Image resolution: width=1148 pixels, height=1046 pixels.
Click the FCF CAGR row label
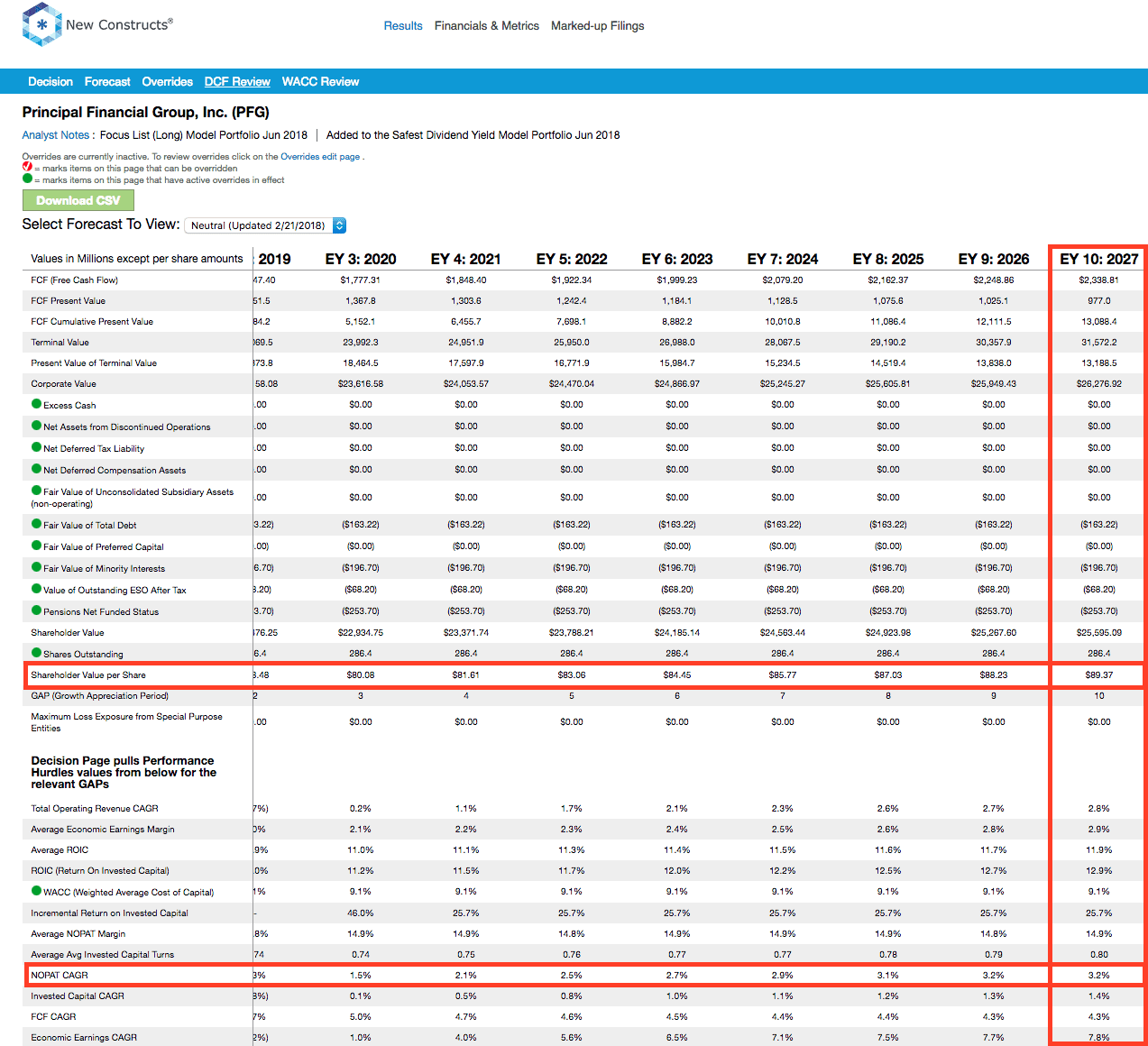[53, 1016]
